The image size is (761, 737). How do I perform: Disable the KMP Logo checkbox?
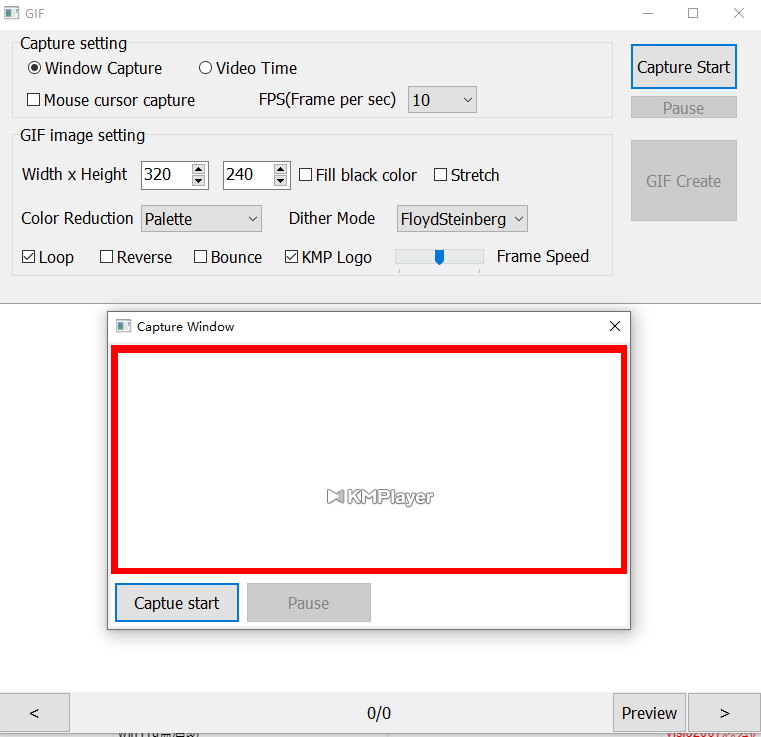[x=292, y=257]
